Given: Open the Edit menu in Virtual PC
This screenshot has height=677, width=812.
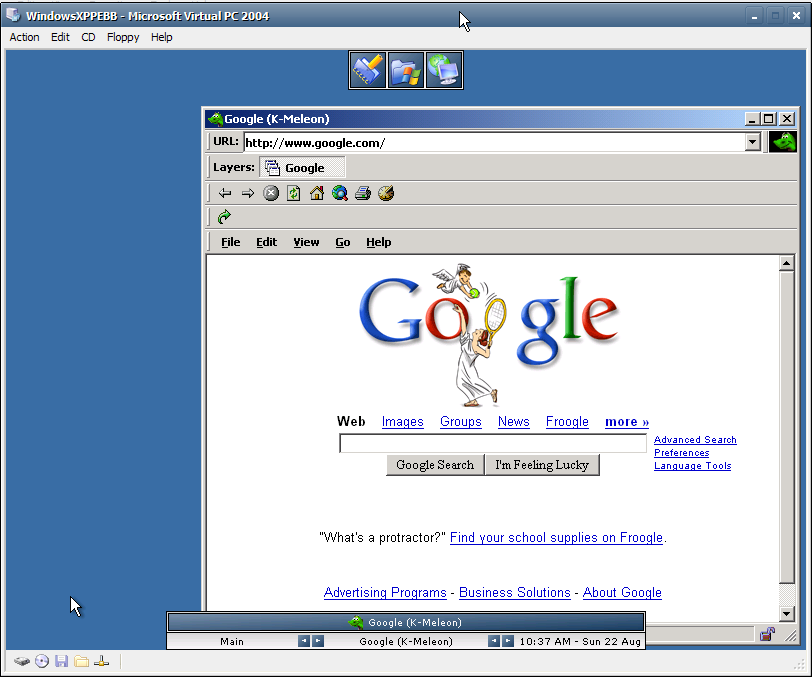Looking at the screenshot, I should [x=60, y=37].
